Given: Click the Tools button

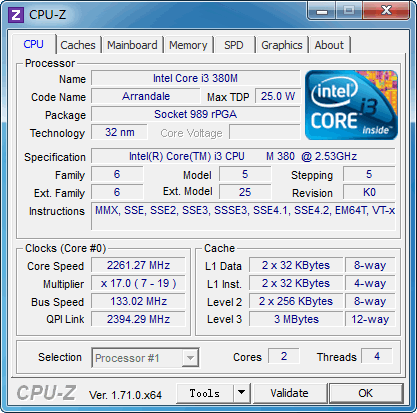Looking at the screenshot, I should [205, 393].
